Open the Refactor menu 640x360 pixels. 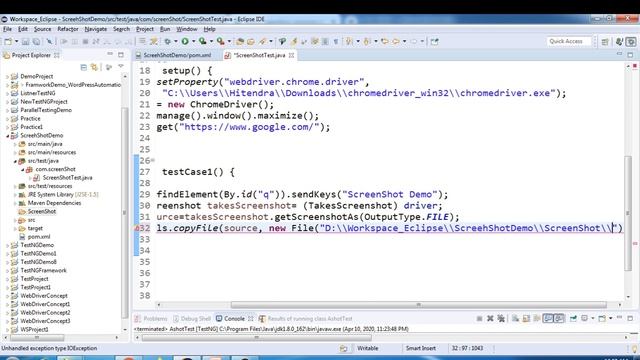pyautogui.click(x=67, y=29)
